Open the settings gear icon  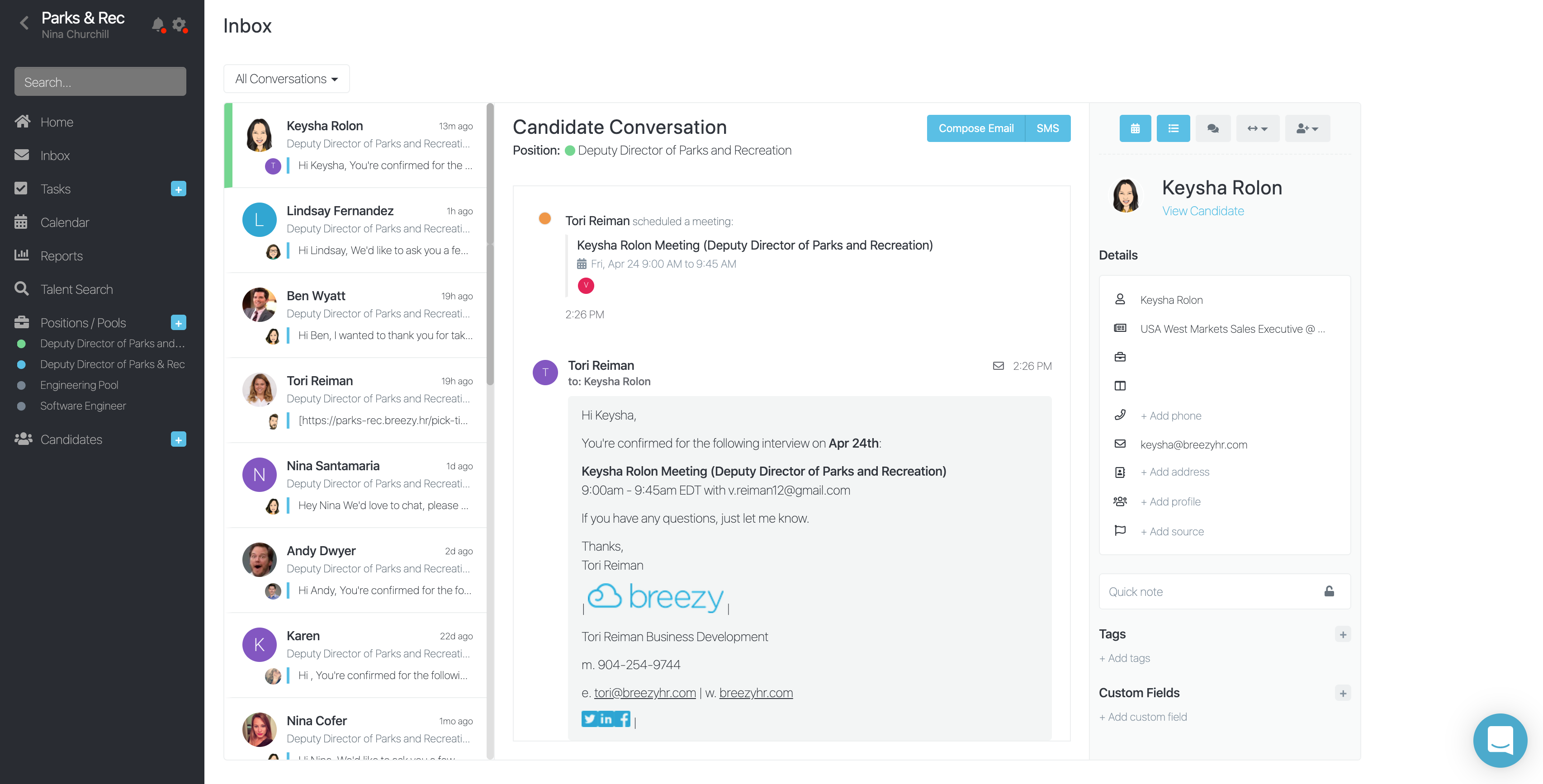(179, 24)
